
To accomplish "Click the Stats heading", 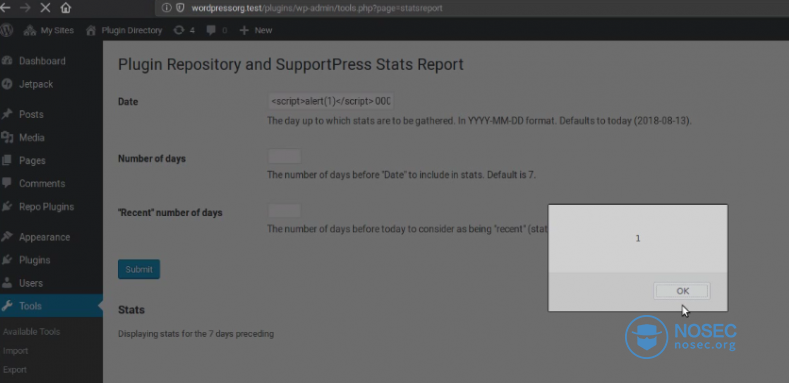I will tap(131, 310).
